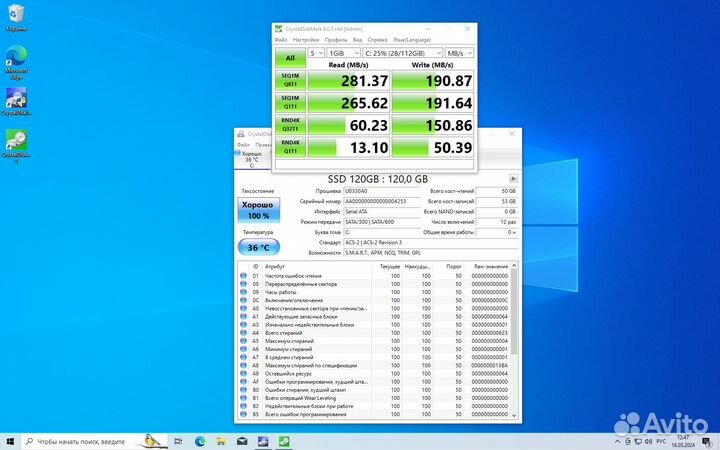720x450 pixels.
Task: Open Справка menu in CrystalDiskMark
Action: click(377, 40)
